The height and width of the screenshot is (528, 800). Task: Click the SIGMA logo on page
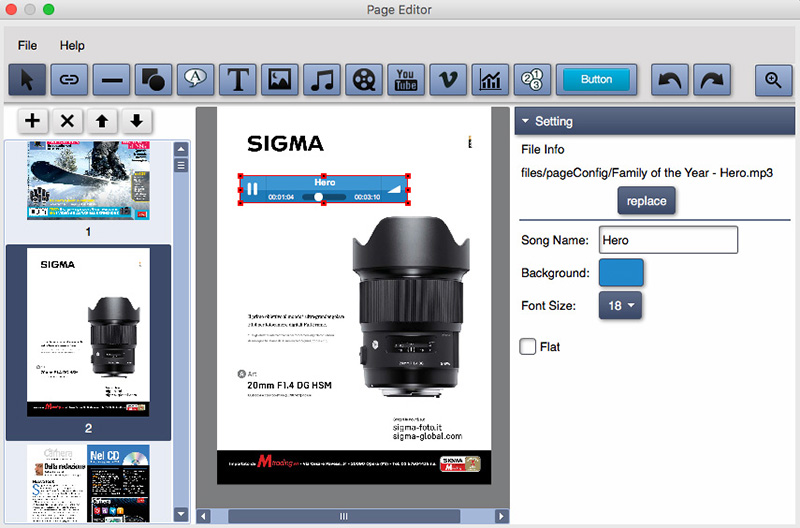(x=286, y=144)
